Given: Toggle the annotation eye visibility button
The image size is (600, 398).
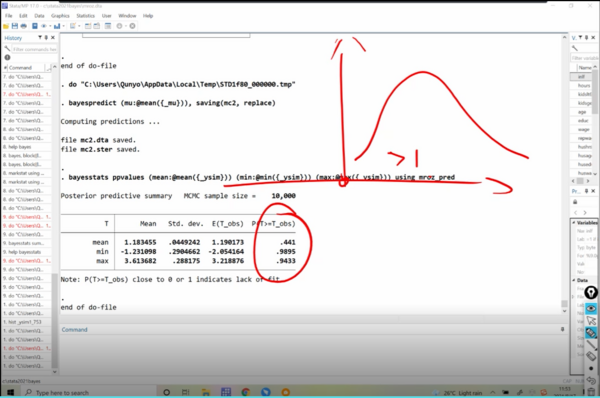Looking at the screenshot, I should point(591,308).
